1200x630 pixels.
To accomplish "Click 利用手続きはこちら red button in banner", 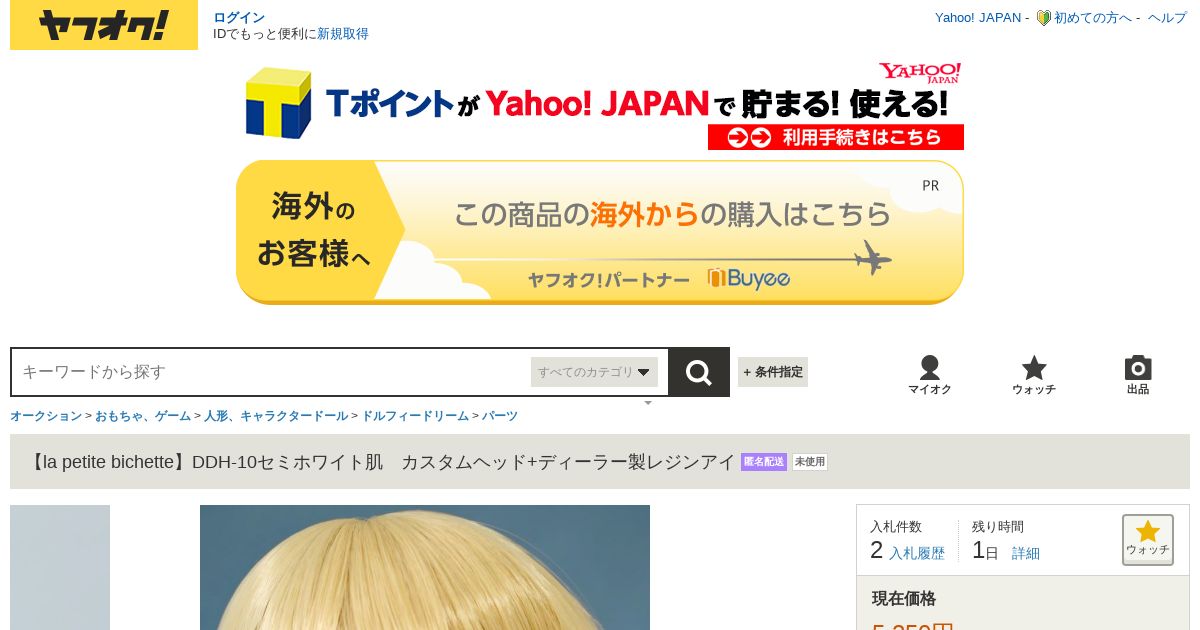I will coord(836,137).
